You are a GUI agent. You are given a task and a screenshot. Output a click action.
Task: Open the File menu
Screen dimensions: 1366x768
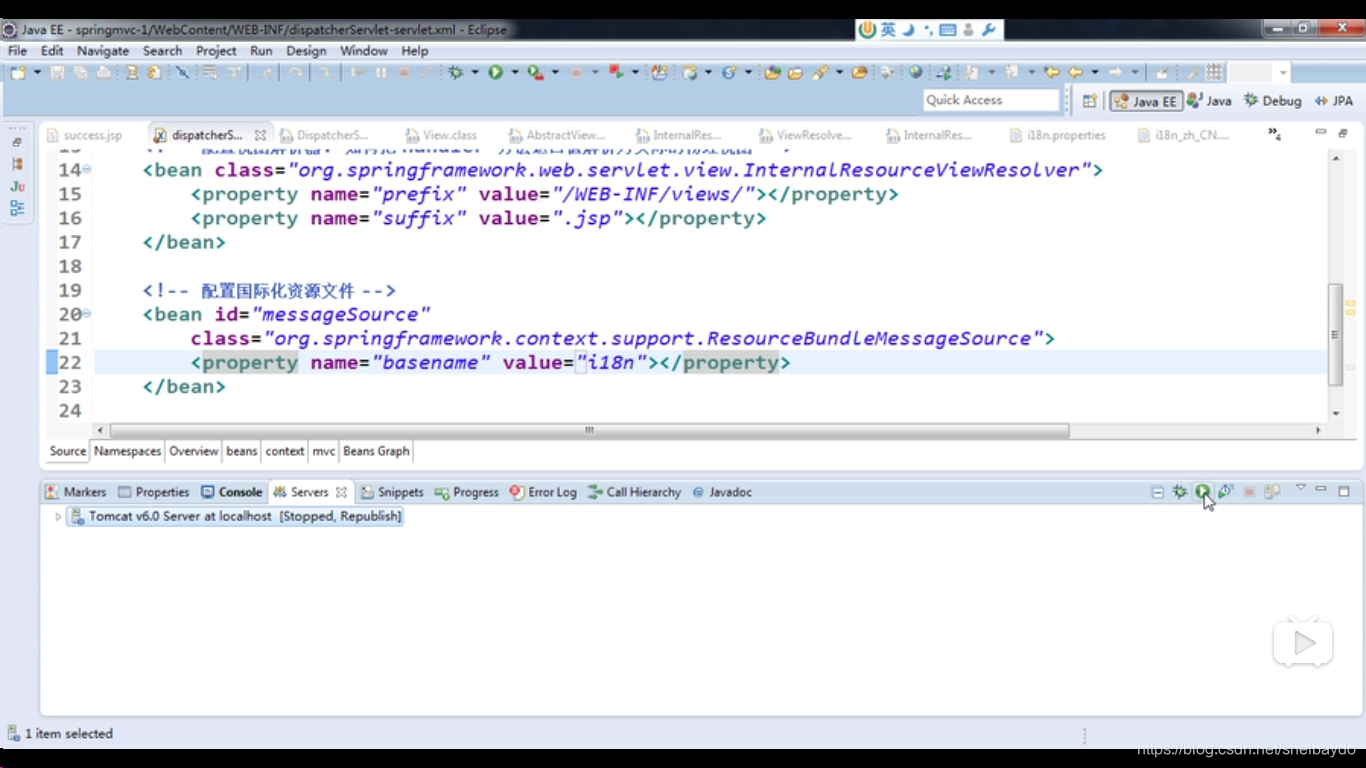click(17, 51)
